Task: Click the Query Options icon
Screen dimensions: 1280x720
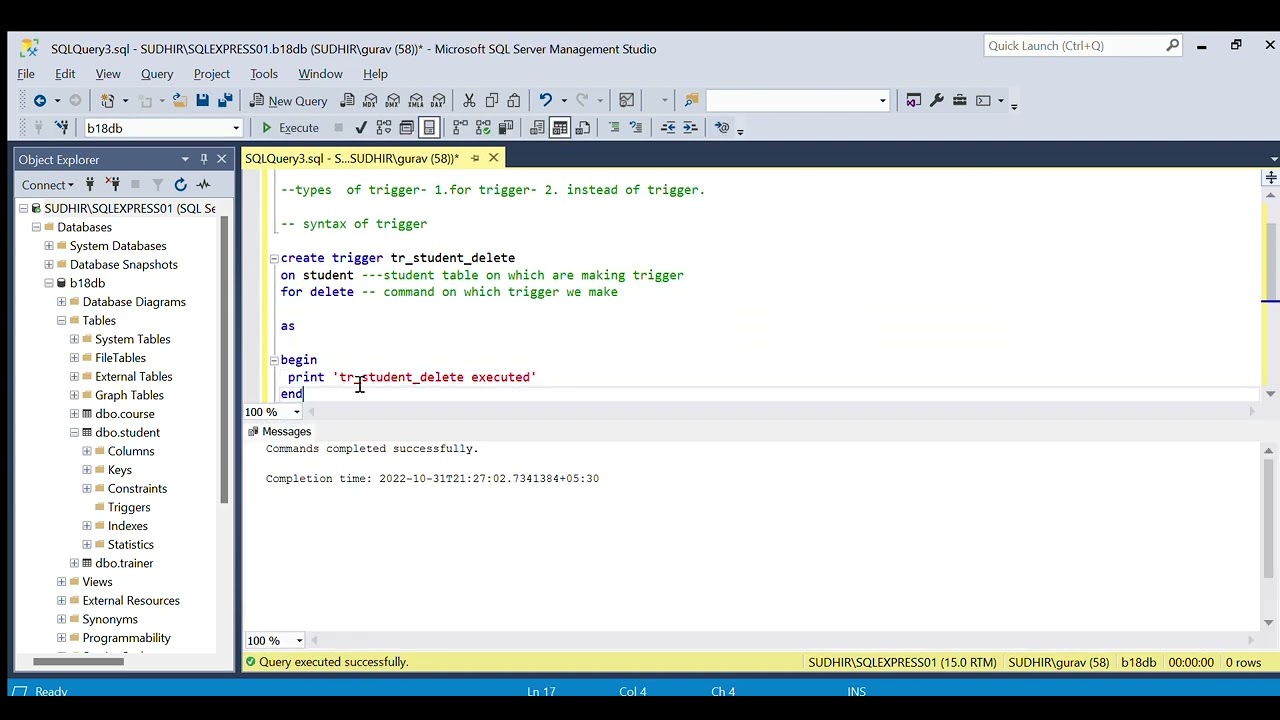Action: [x=406, y=128]
